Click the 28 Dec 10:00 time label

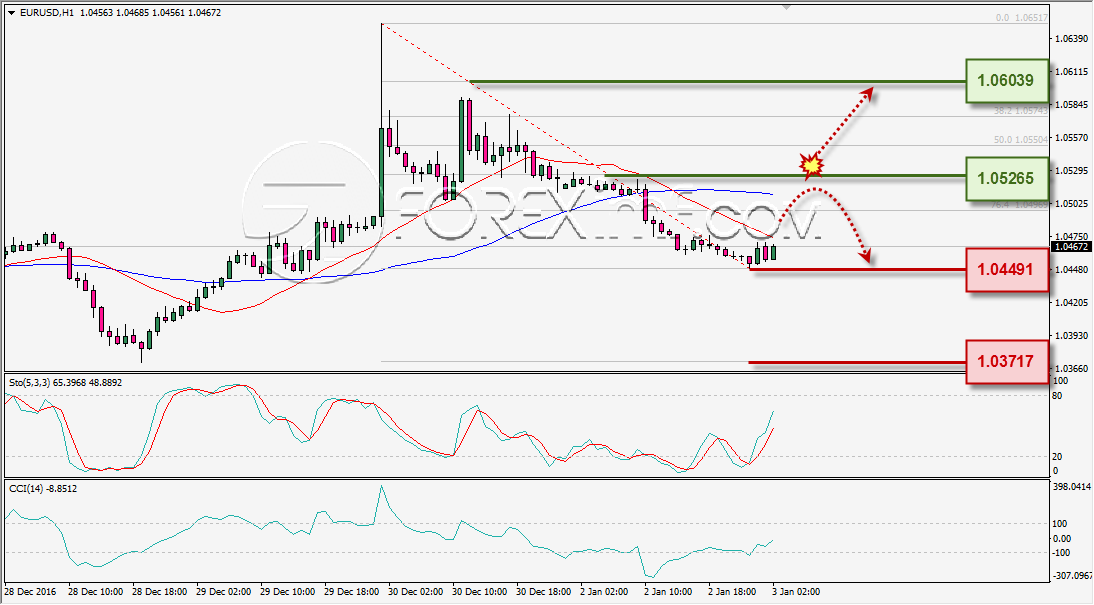(x=95, y=592)
